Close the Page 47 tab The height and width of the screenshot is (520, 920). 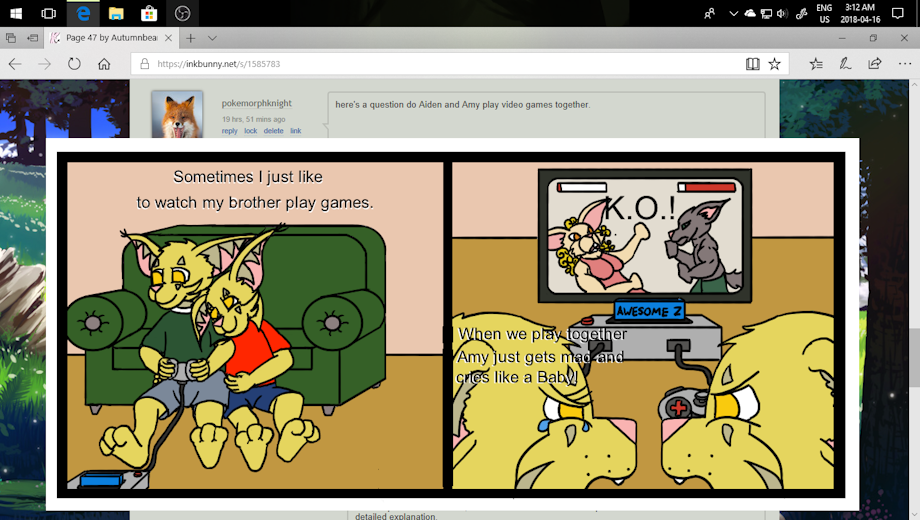tap(166, 38)
